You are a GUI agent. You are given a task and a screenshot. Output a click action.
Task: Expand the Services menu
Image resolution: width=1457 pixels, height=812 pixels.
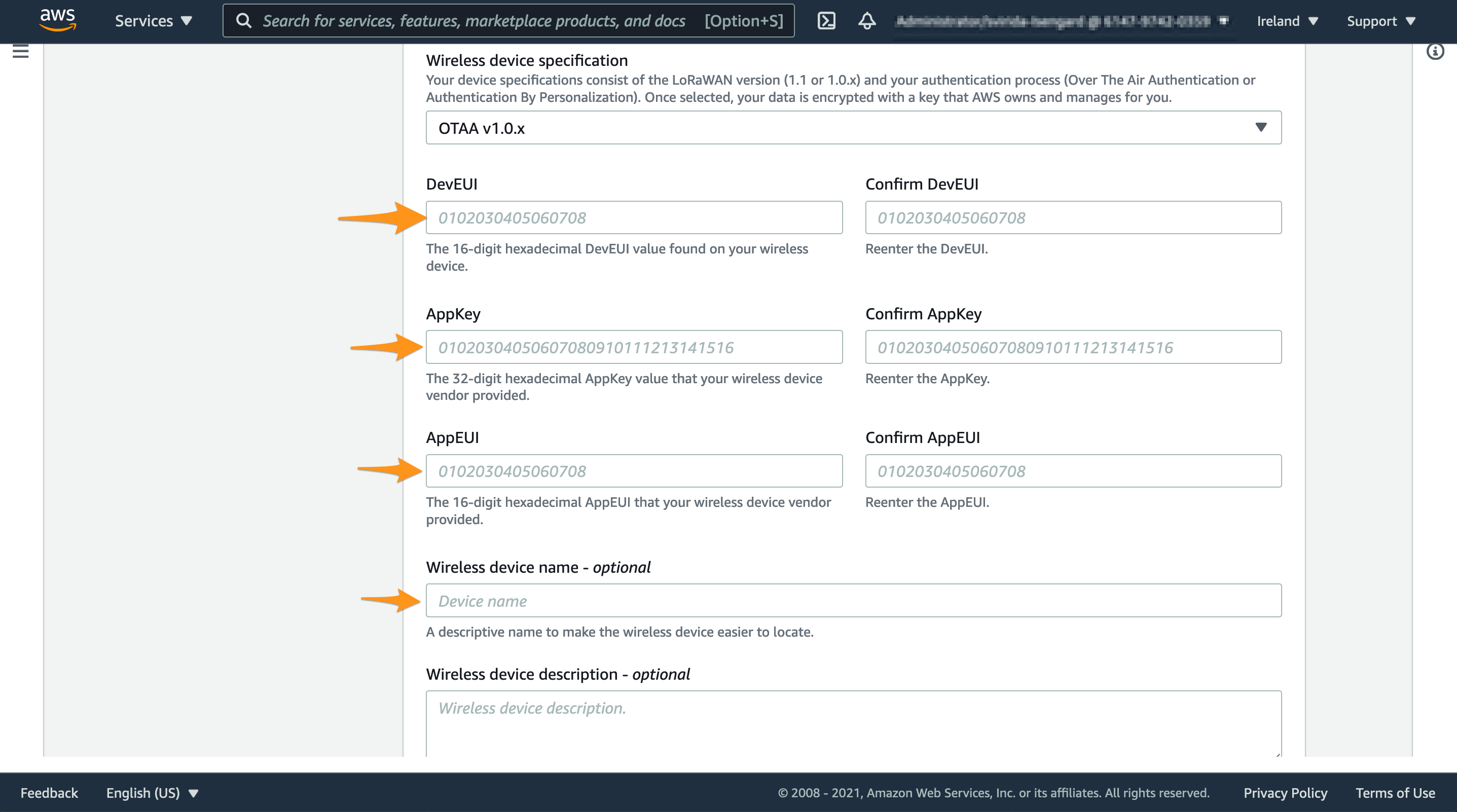coord(153,21)
